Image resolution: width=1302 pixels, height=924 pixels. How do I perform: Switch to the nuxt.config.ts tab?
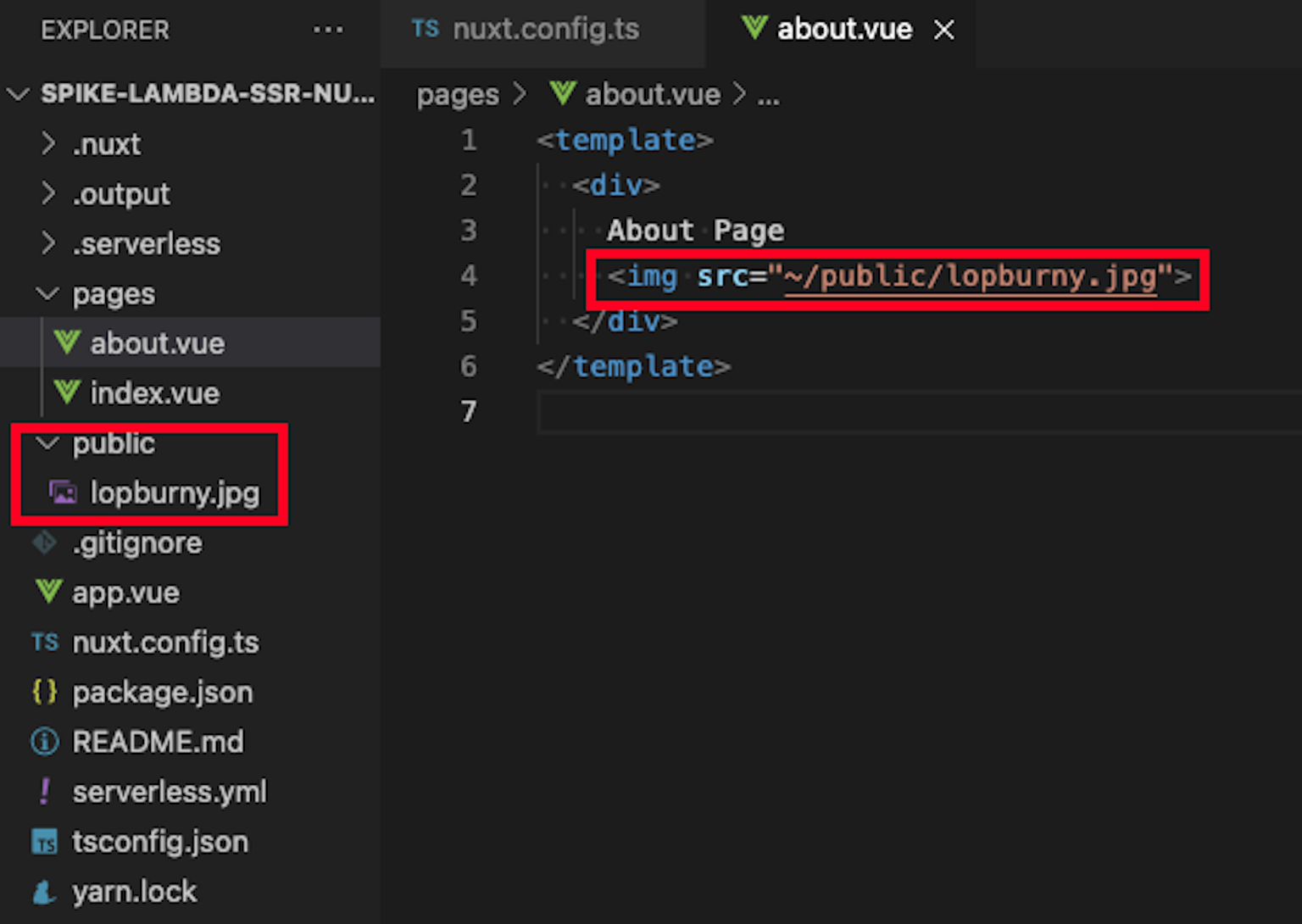[545, 29]
